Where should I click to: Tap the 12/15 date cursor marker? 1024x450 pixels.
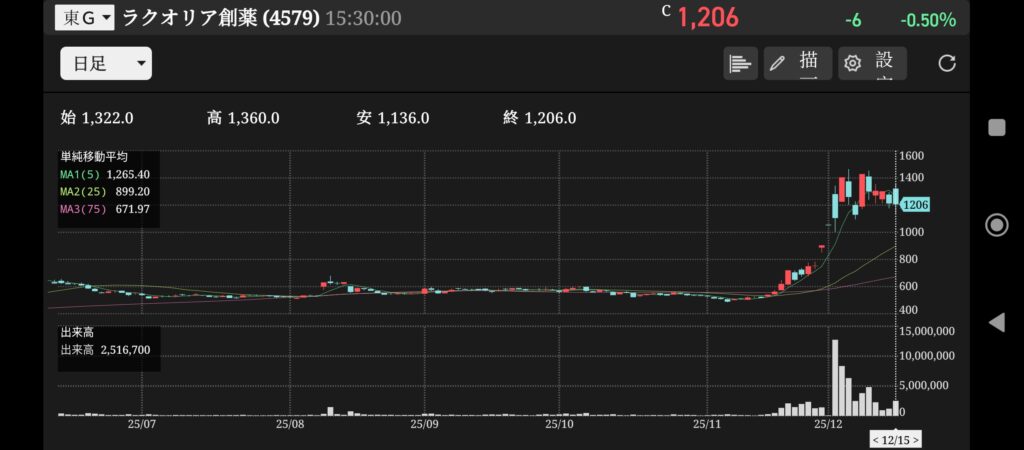(x=896, y=439)
